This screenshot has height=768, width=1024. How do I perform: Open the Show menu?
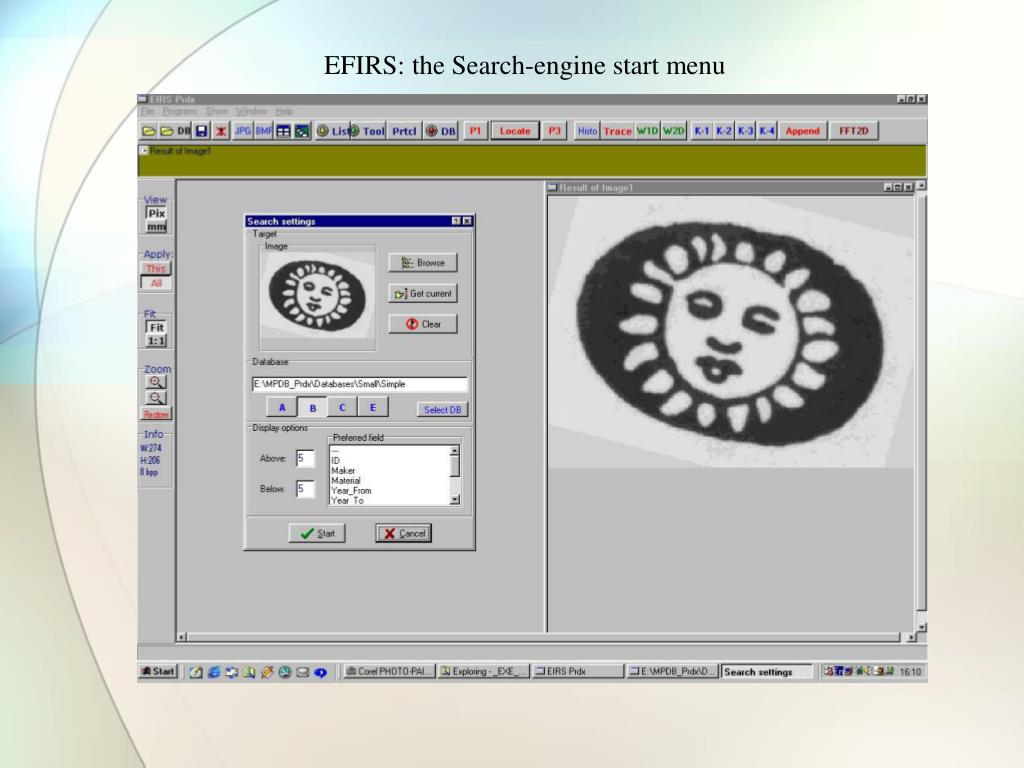216,112
